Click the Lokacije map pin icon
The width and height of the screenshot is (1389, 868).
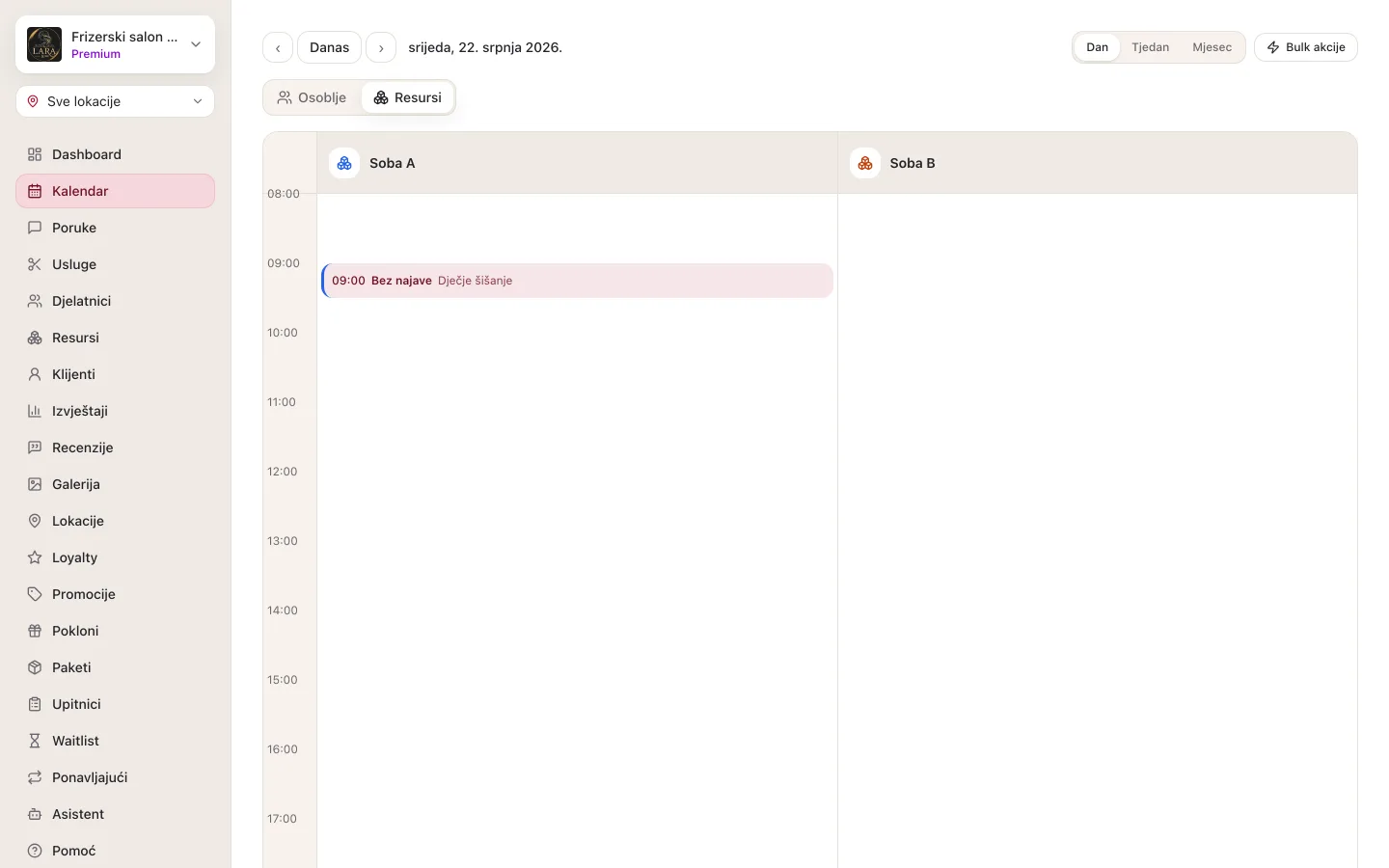pos(35,521)
